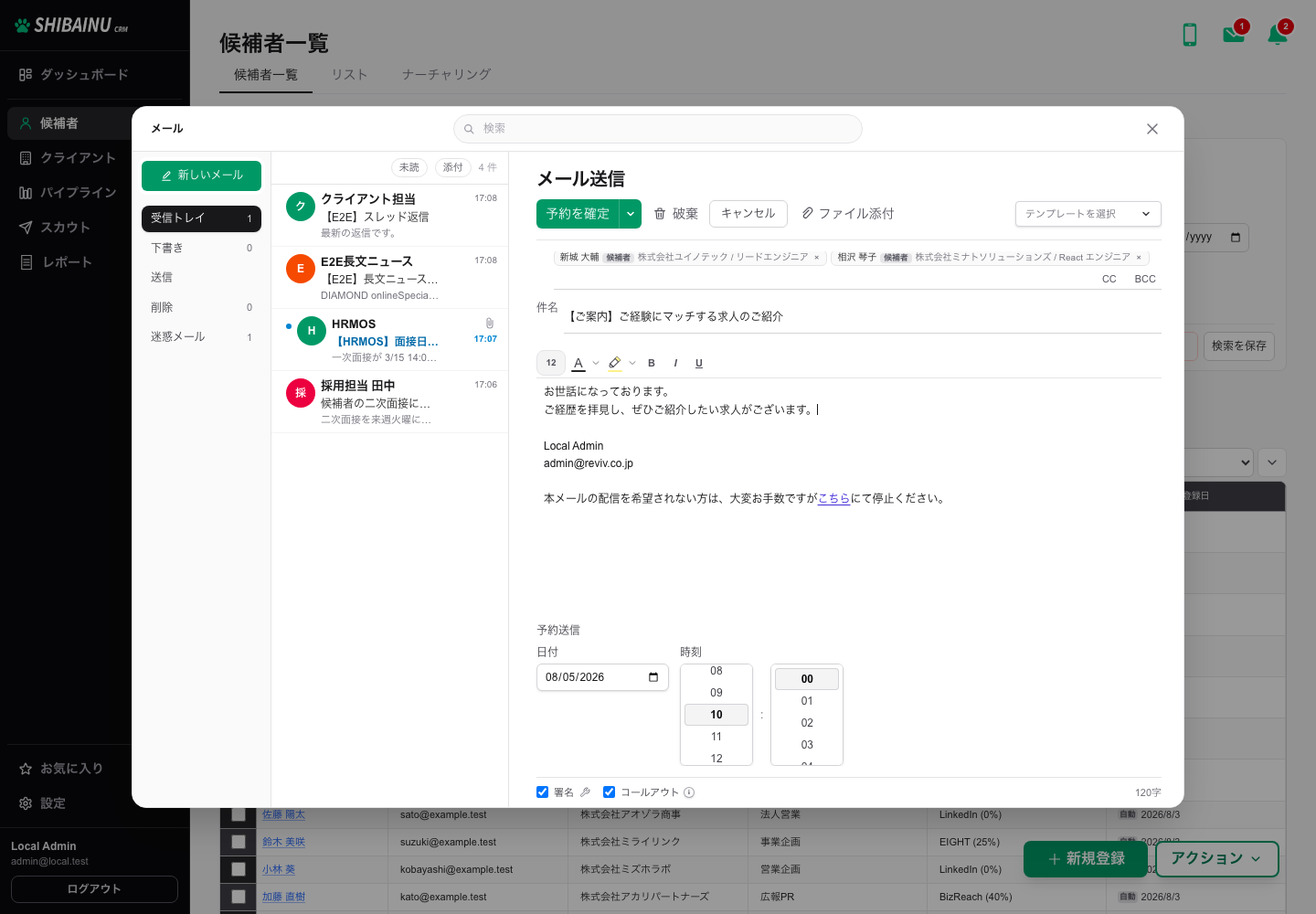Click the キャンセル button
Image resolution: width=1316 pixels, height=914 pixels.
[748, 214]
